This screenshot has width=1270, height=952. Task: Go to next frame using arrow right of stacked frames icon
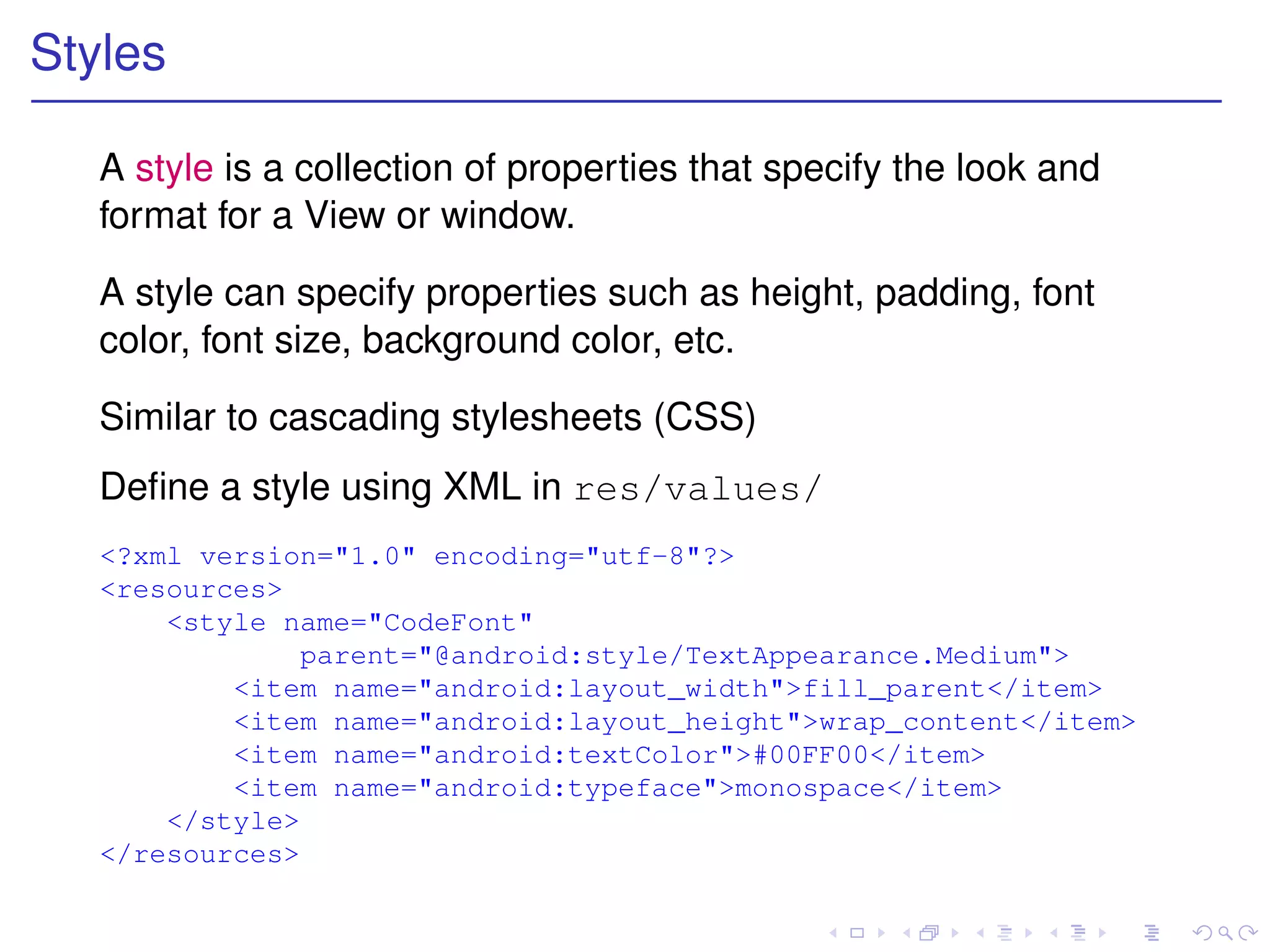click(955, 932)
